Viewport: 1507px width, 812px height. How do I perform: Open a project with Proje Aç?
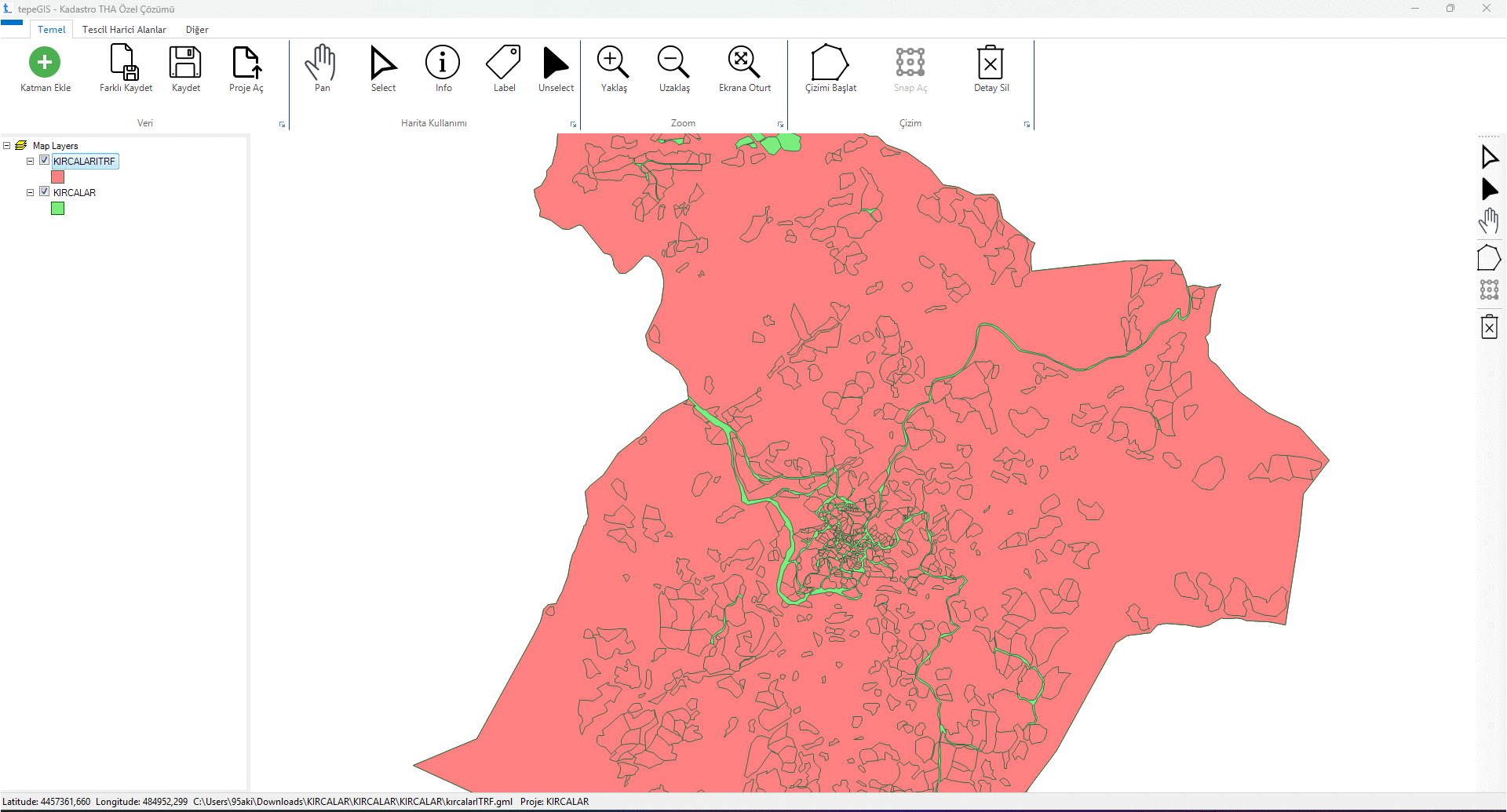(x=246, y=63)
